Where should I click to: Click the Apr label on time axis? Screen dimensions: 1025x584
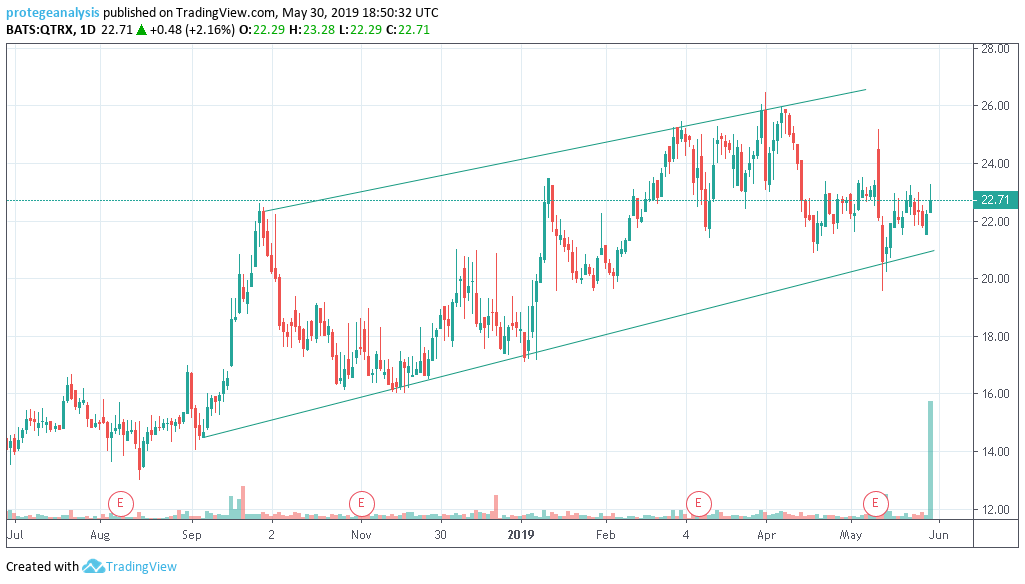tap(766, 534)
